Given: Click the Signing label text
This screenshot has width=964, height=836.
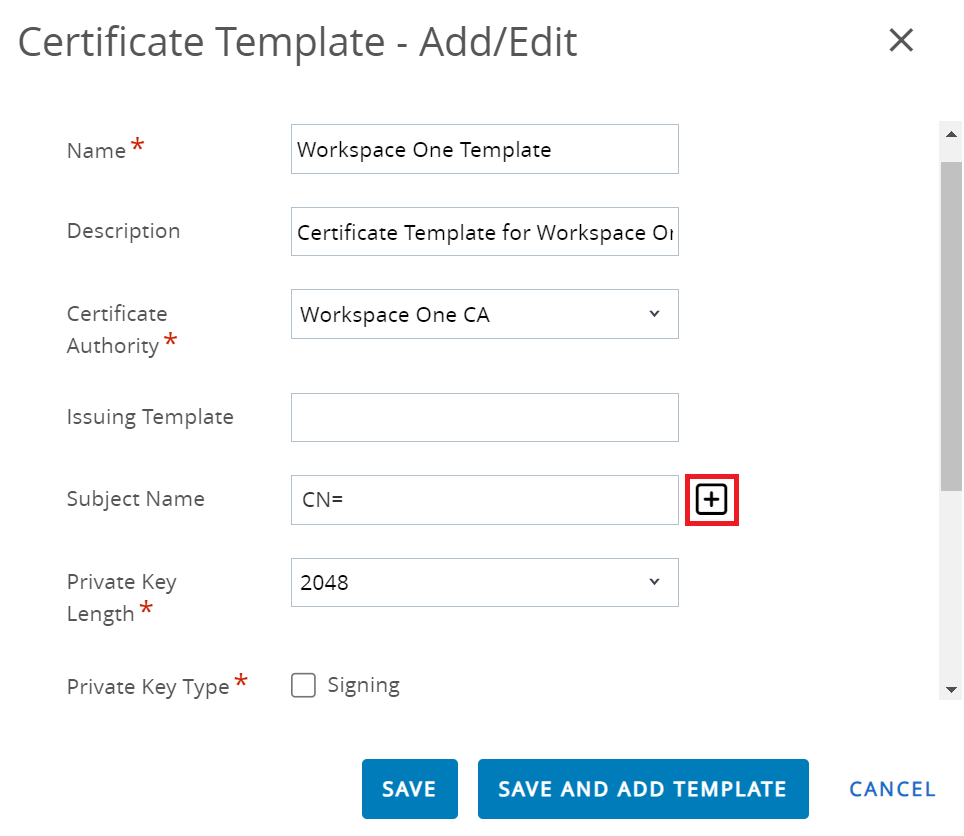Looking at the screenshot, I should 363,685.
